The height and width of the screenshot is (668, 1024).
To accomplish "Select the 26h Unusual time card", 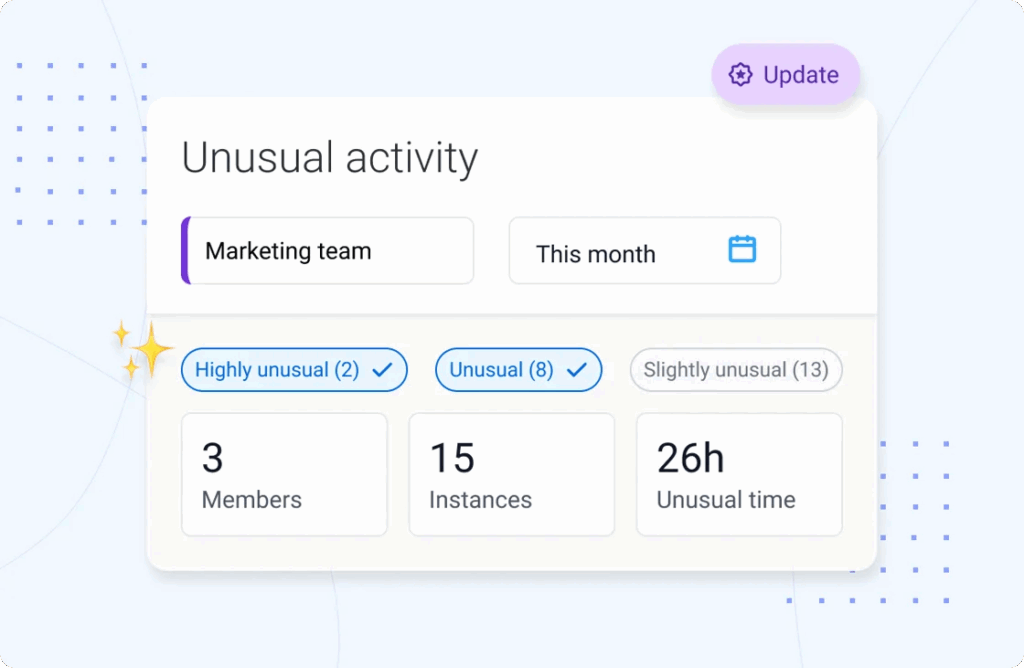I will pyautogui.click(x=739, y=473).
